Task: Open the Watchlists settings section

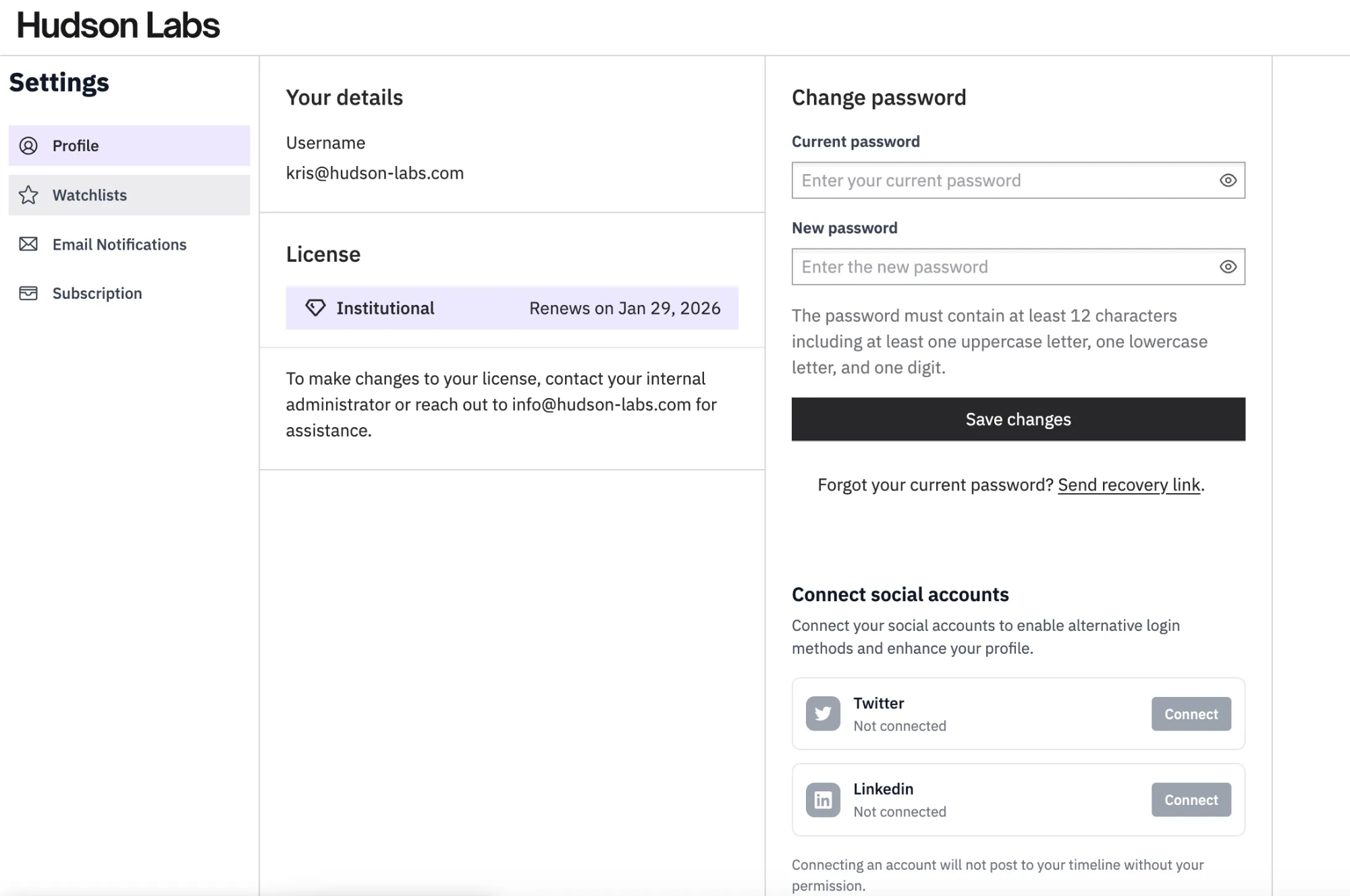Action: (x=90, y=195)
